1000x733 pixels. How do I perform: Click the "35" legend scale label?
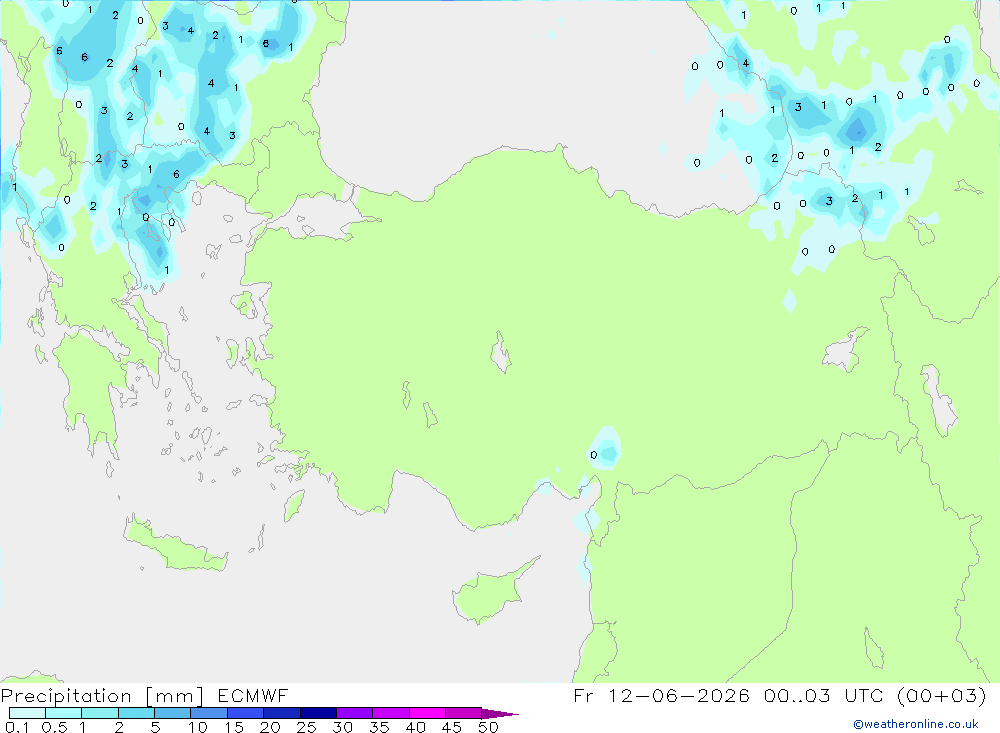point(379,727)
